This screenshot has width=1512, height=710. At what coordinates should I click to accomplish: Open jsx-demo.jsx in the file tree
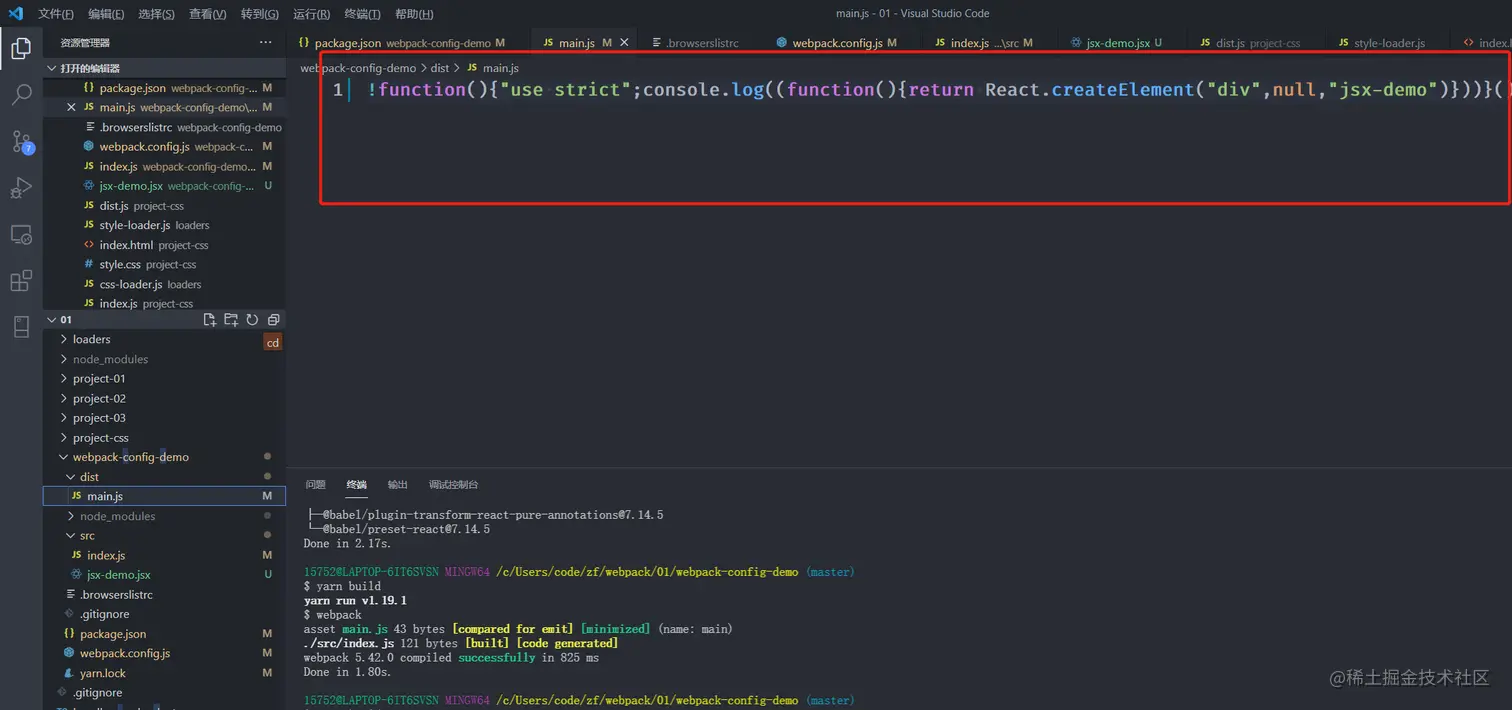tap(165, 575)
